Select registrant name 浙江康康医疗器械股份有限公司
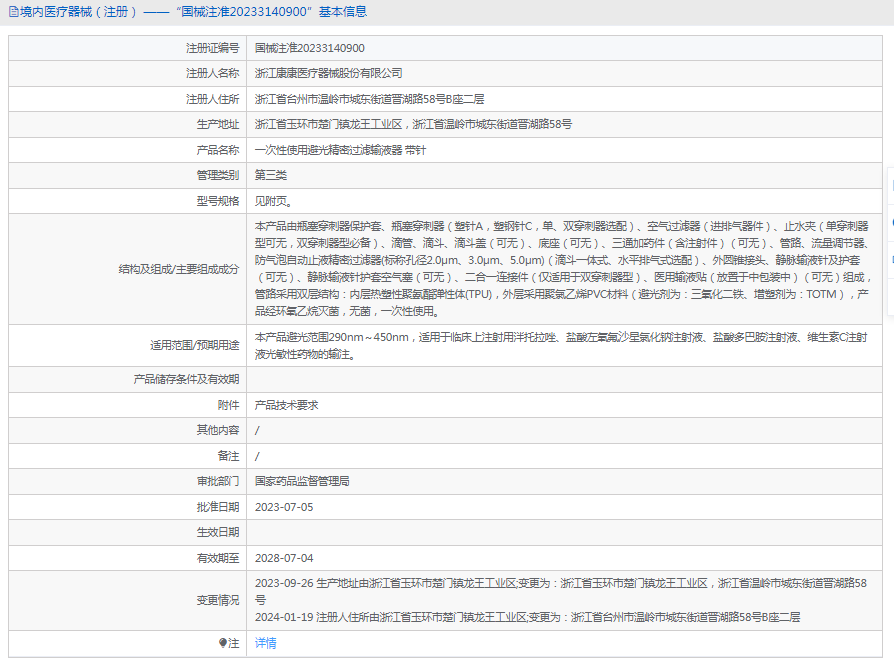This screenshot has width=894, height=665. 328,74
